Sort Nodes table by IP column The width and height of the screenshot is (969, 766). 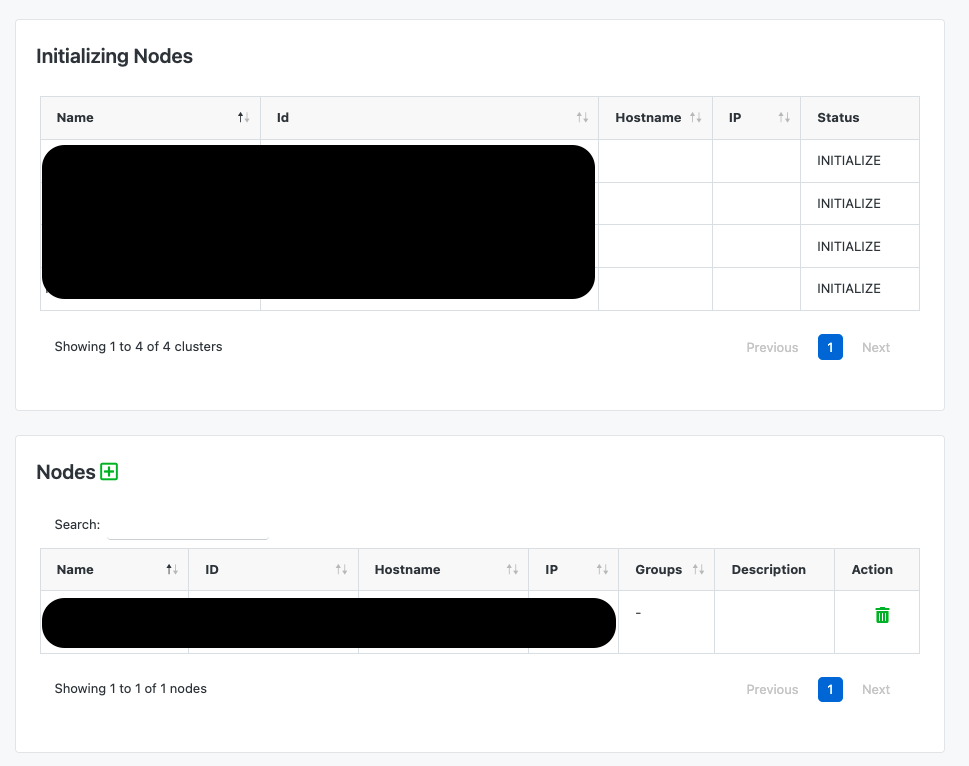point(573,570)
